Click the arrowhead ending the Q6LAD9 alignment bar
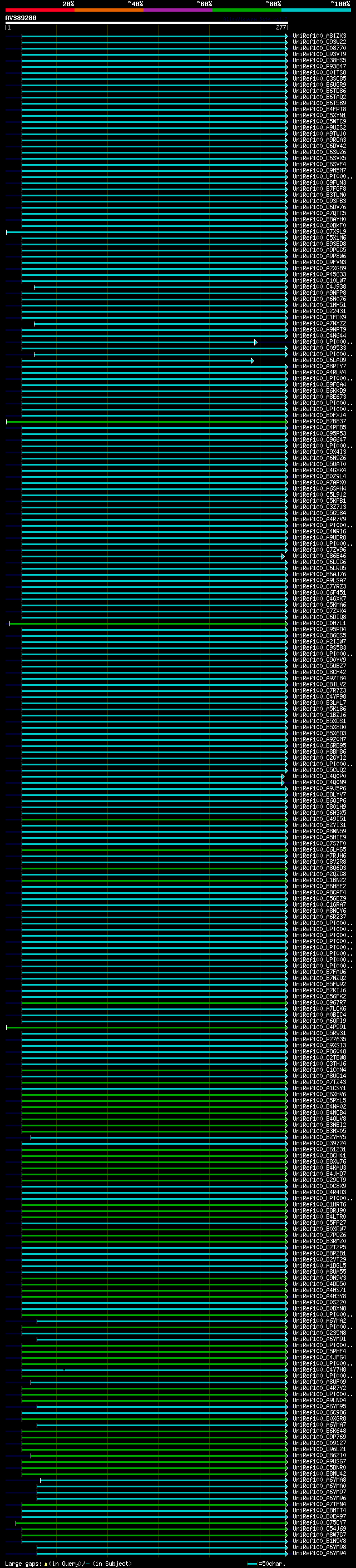Viewport: 356px width, 1568px height. (252, 360)
